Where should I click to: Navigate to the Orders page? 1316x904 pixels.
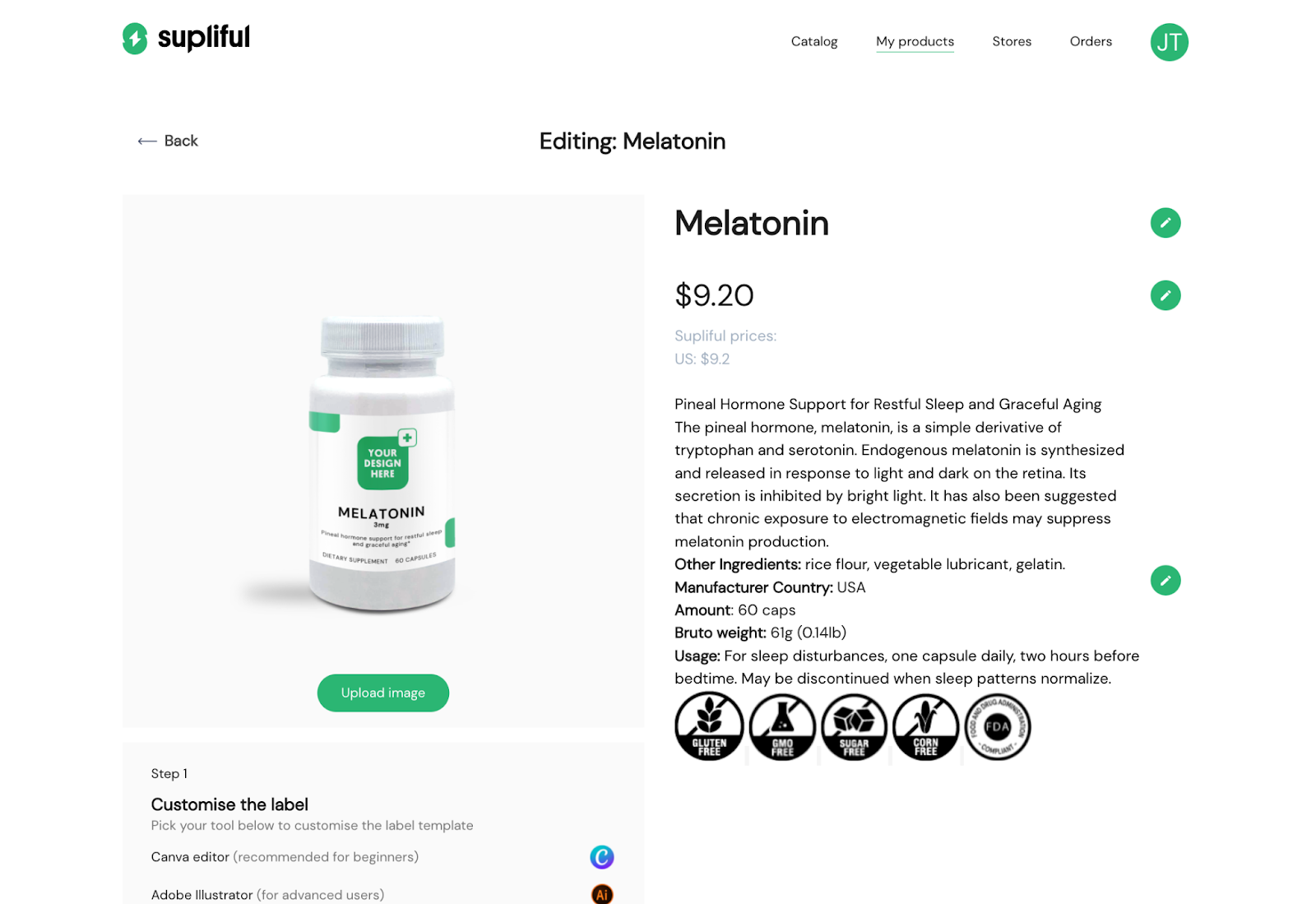1091,41
